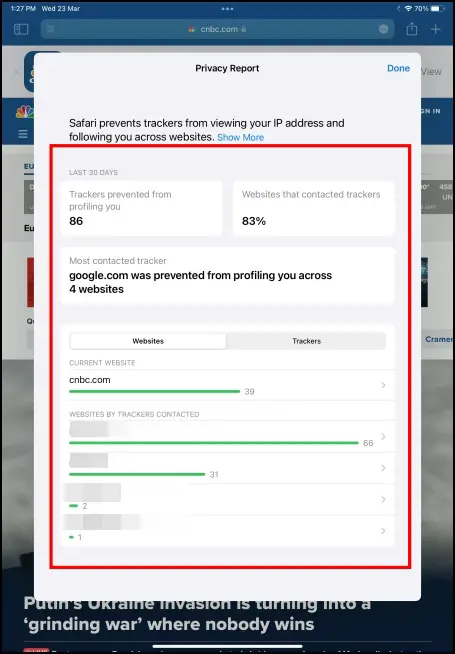Tap Done to close Privacy Report
455x654 pixels.
(x=398, y=68)
